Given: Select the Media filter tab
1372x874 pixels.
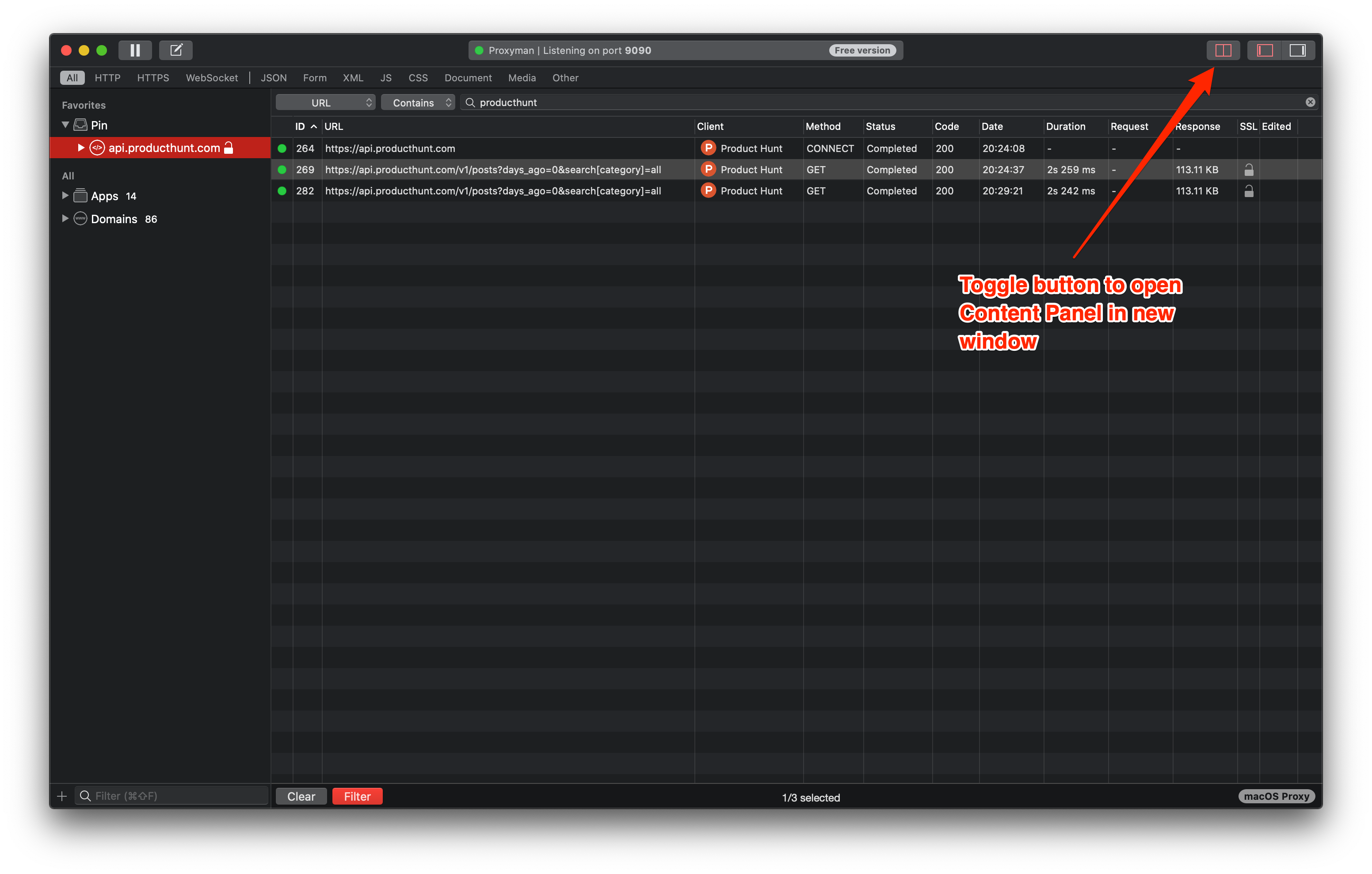Looking at the screenshot, I should coord(522,77).
